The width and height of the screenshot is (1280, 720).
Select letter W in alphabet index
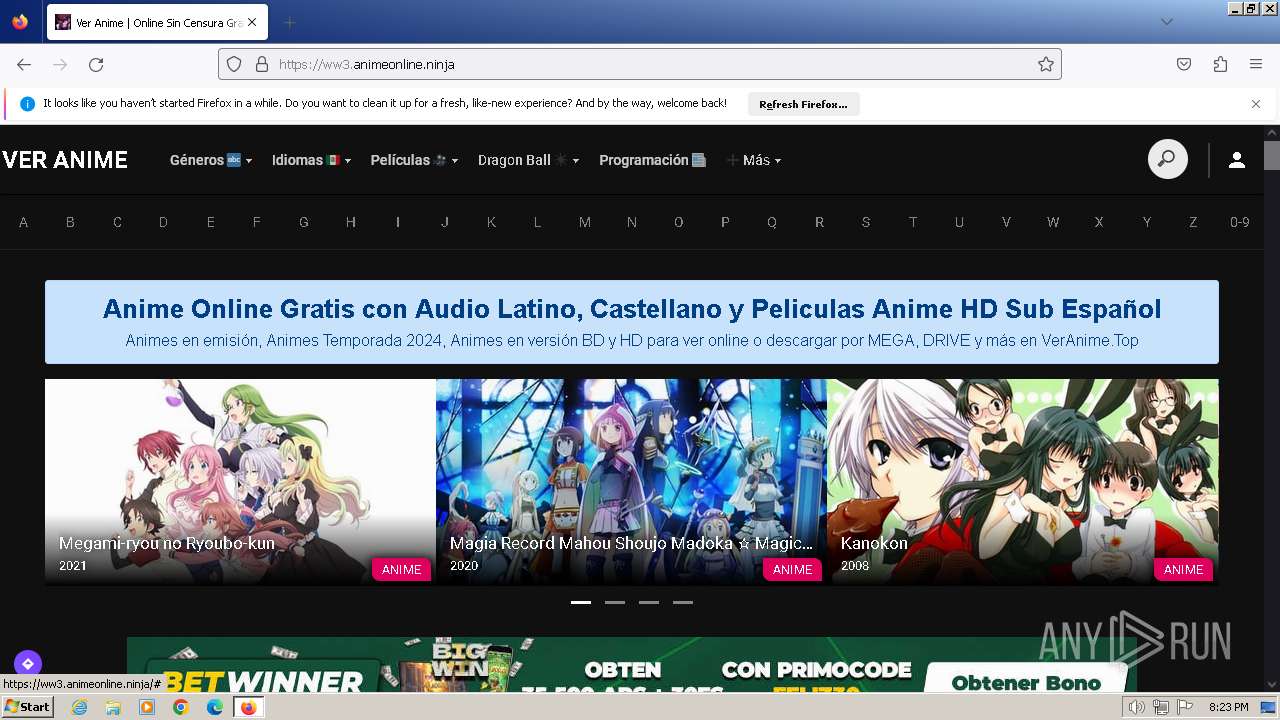(x=1053, y=222)
